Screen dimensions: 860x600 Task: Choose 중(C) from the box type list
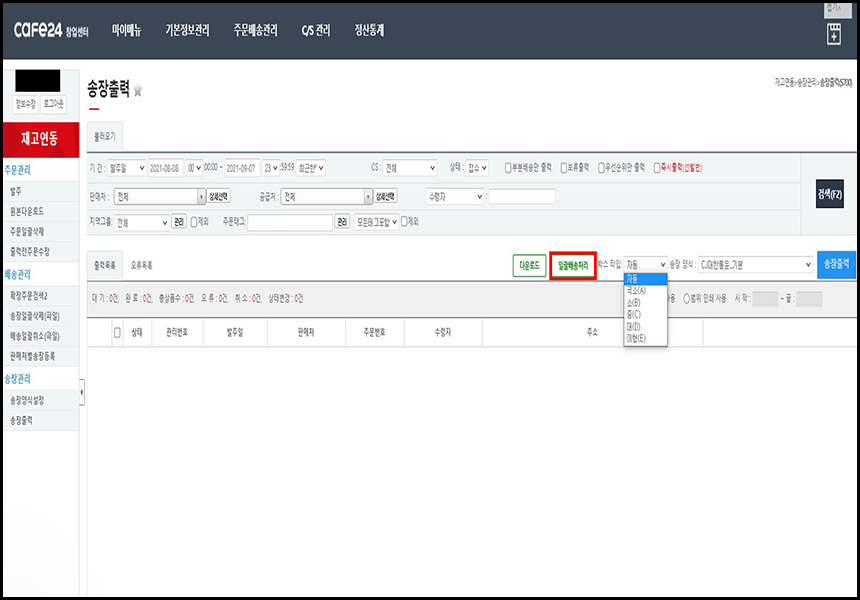coord(646,315)
